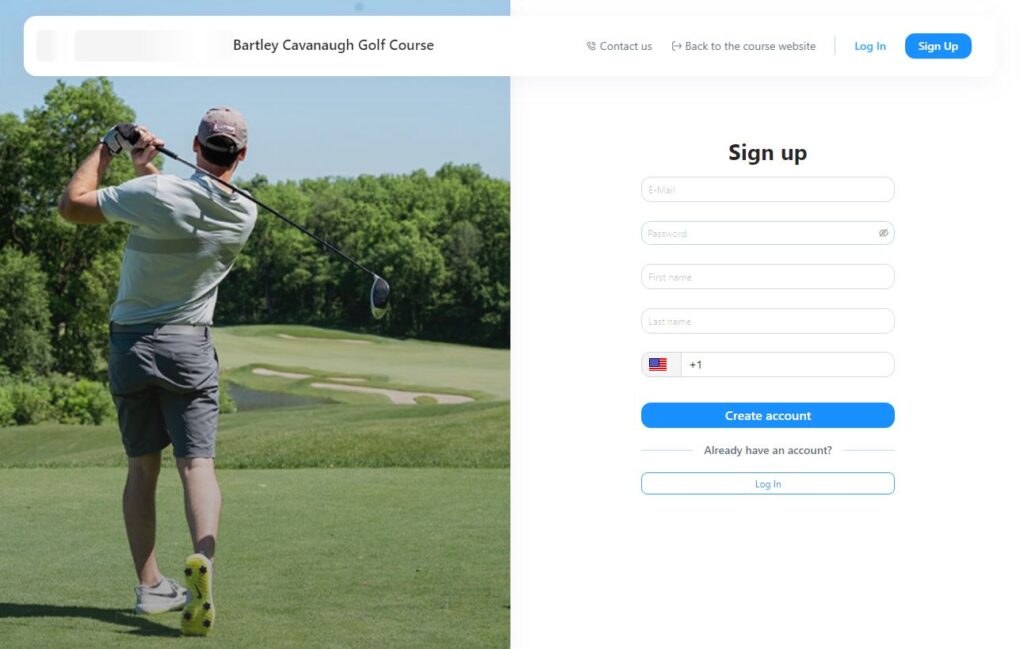Image resolution: width=1024 pixels, height=649 pixels.
Task: Select Log In in the top navigation
Action: [x=870, y=46]
